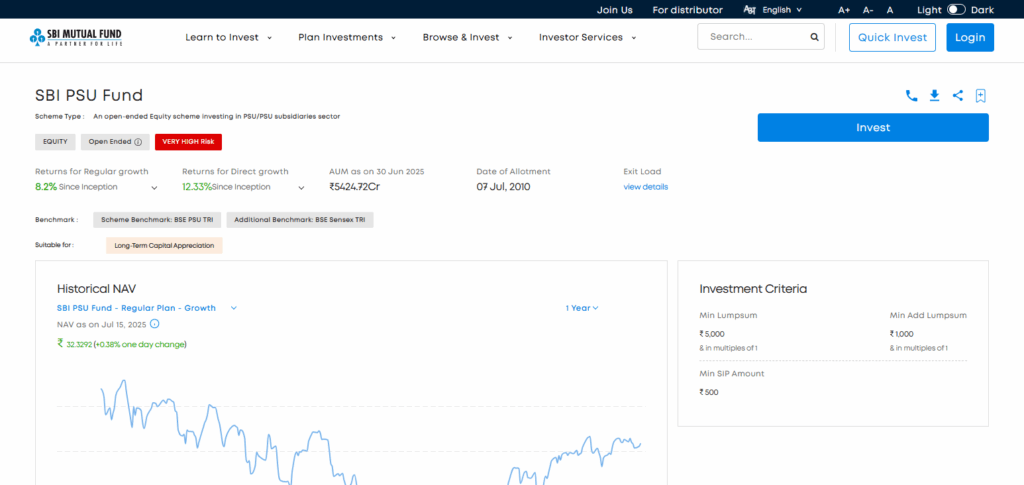
Task: Click the Min SIP Amount ₹500 value
Action: 709,392
